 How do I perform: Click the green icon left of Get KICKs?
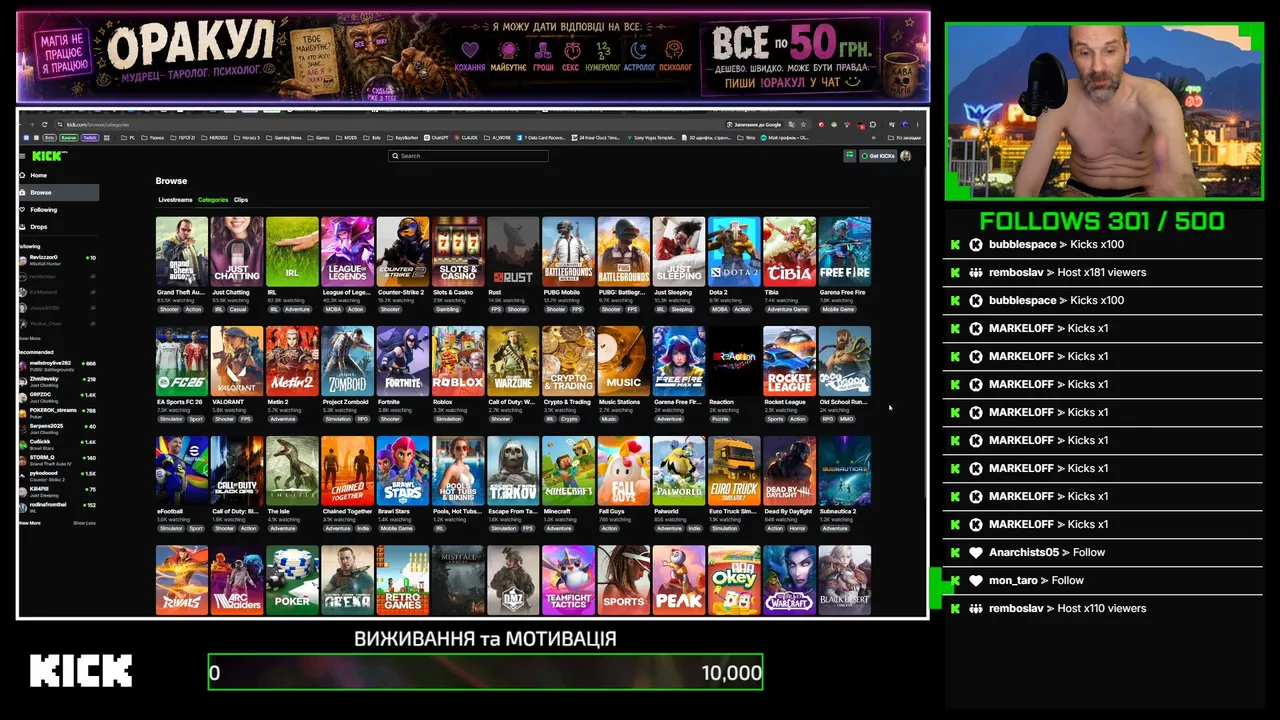[849, 156]
